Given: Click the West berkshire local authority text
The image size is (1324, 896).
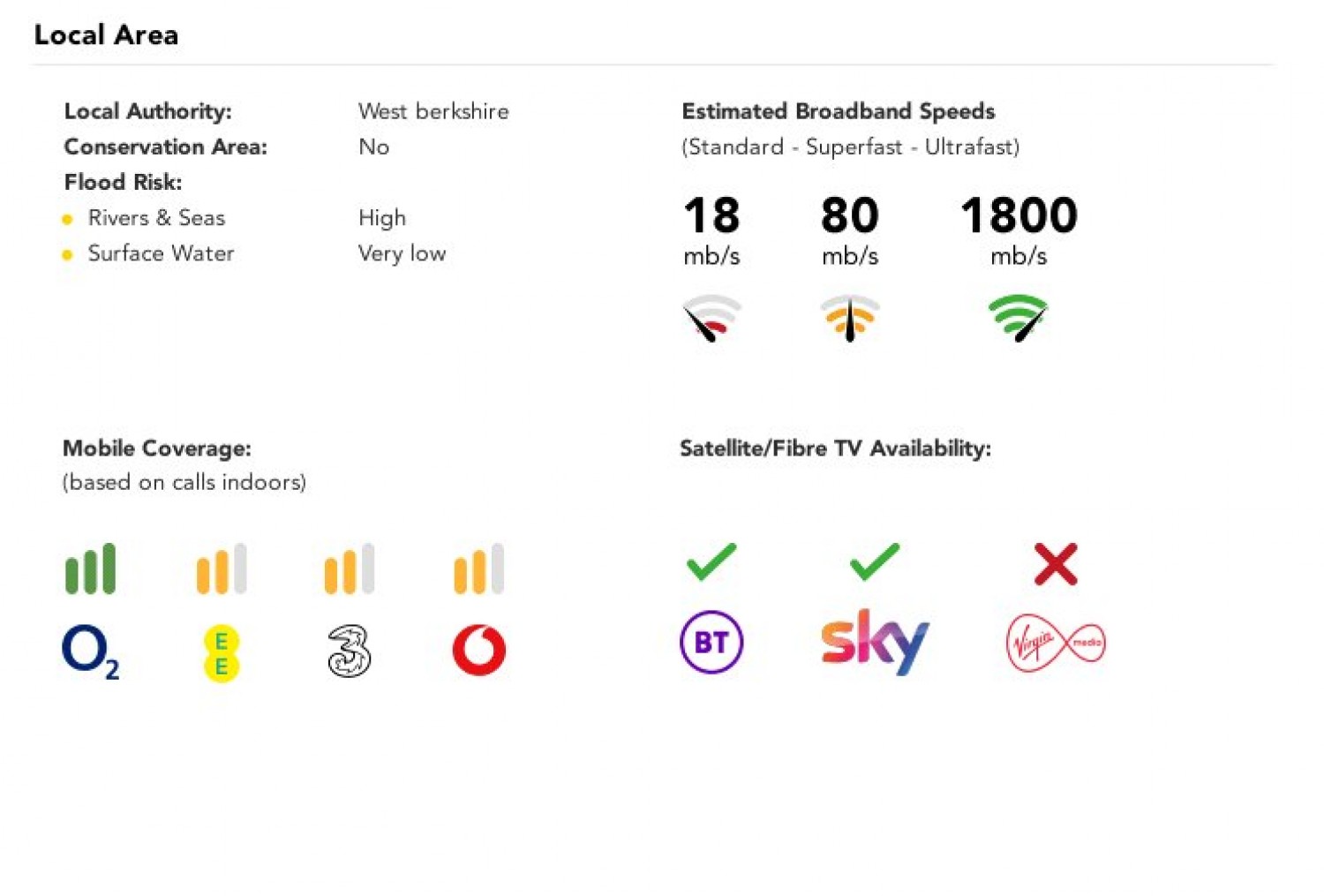Looking at the screenshot, I should [433, 111].
